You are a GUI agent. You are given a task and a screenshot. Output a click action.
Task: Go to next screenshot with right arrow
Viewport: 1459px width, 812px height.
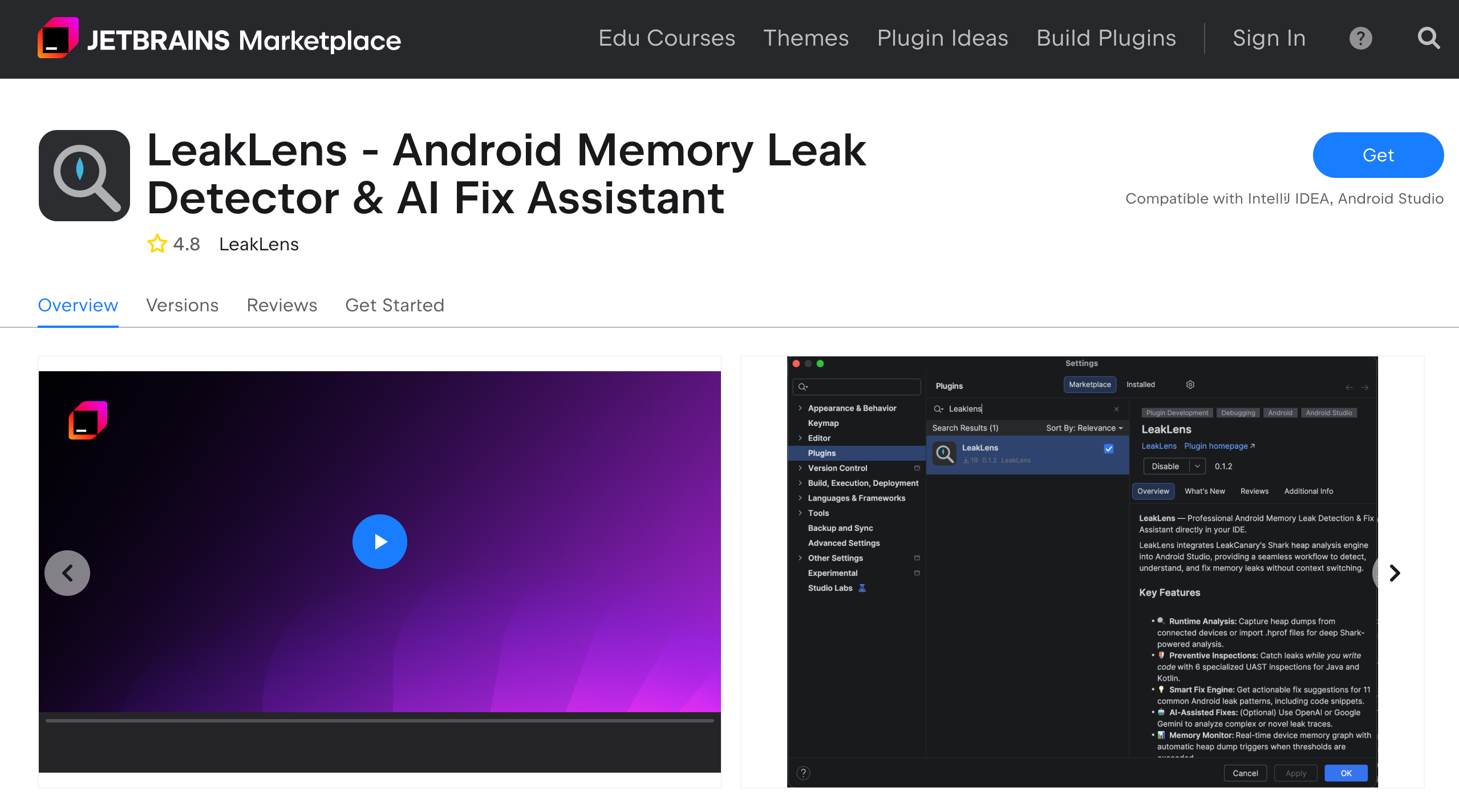tap(1395, 573)
